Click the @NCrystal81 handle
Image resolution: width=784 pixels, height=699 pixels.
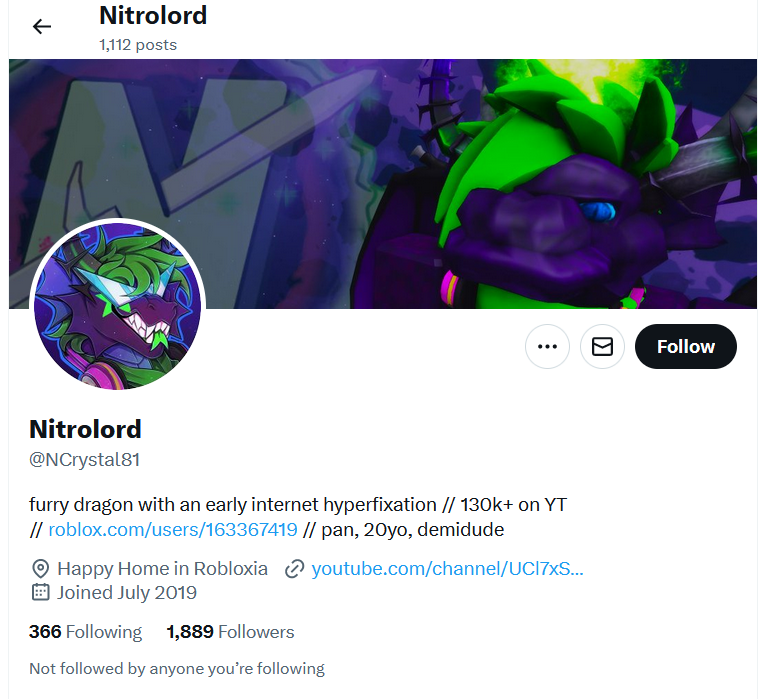click(x=84, y=460)
